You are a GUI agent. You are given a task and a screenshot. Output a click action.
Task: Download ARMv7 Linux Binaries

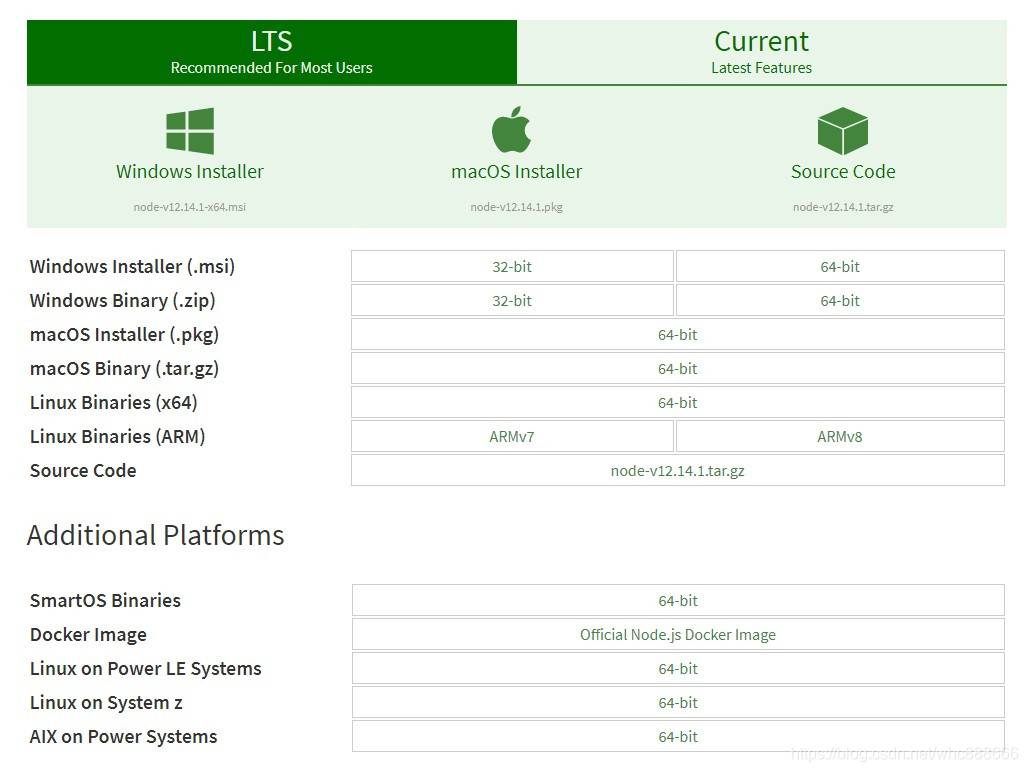click(x=512, y=437)
